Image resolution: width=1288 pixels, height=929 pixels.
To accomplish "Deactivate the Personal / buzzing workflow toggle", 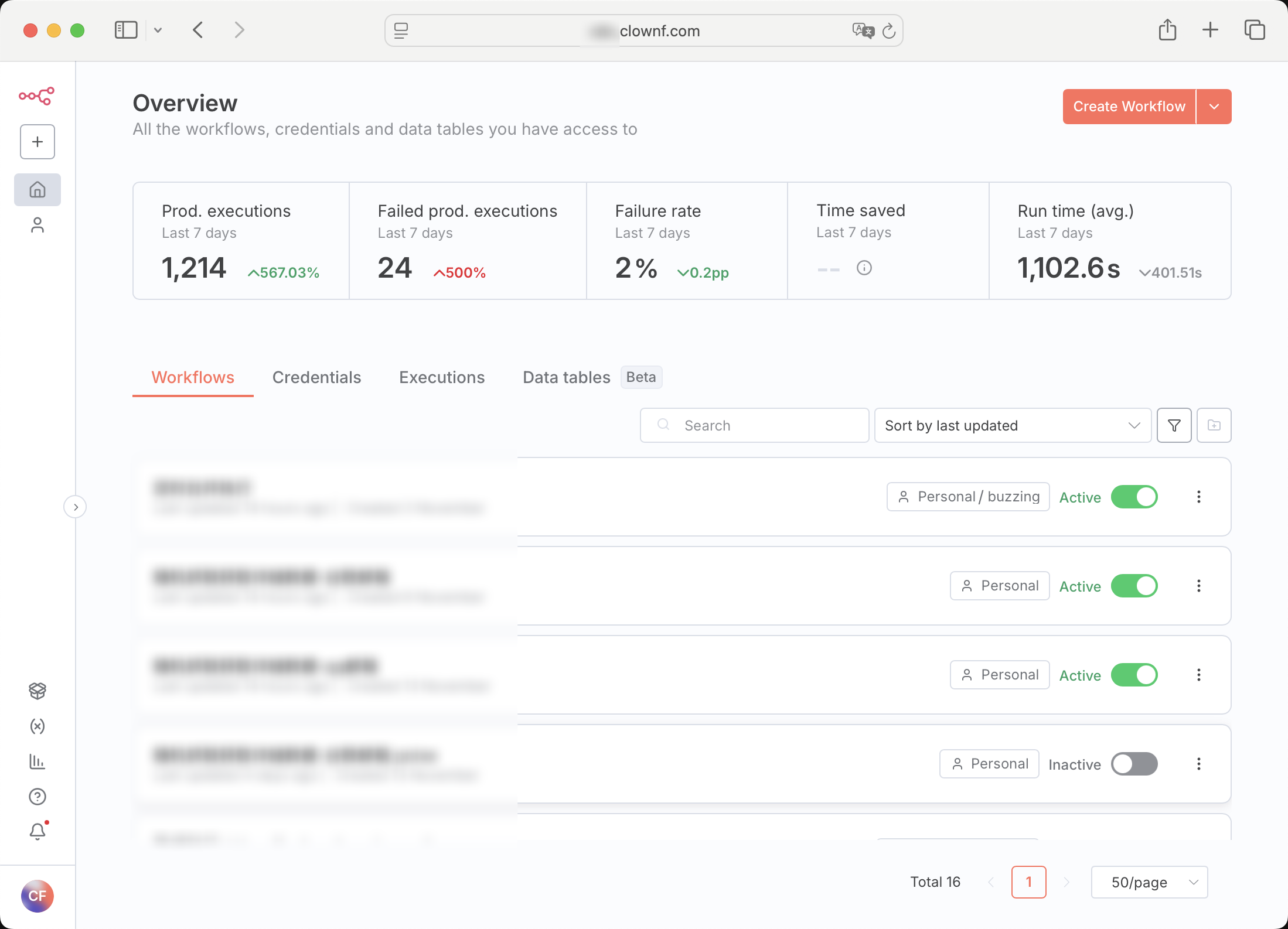I will point(1134,497).
